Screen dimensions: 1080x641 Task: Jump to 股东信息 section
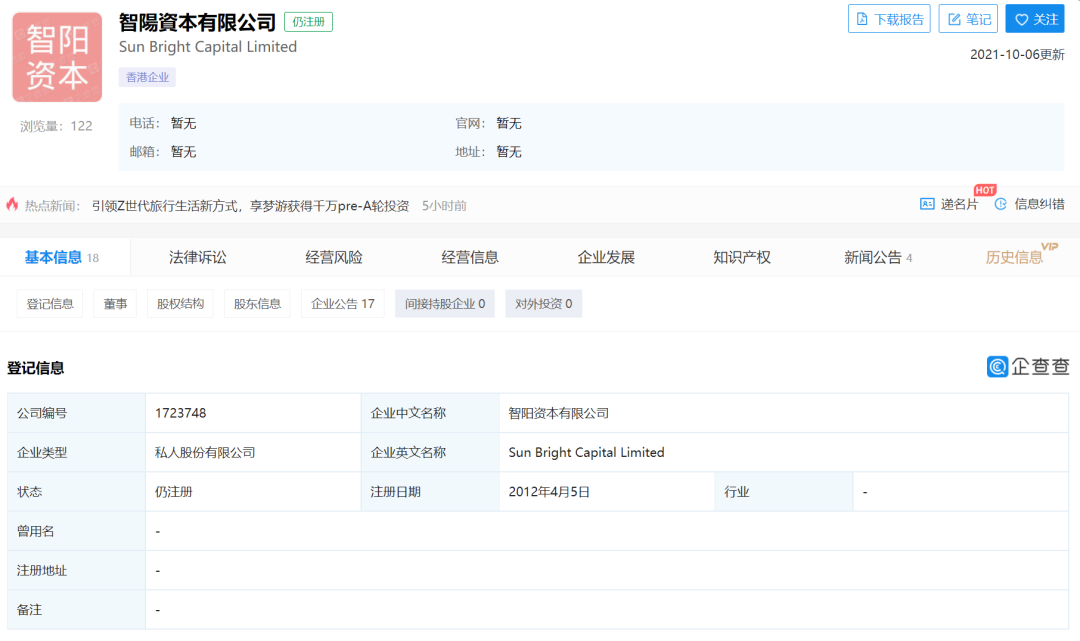pyautogui.click(x=257, y=304)
